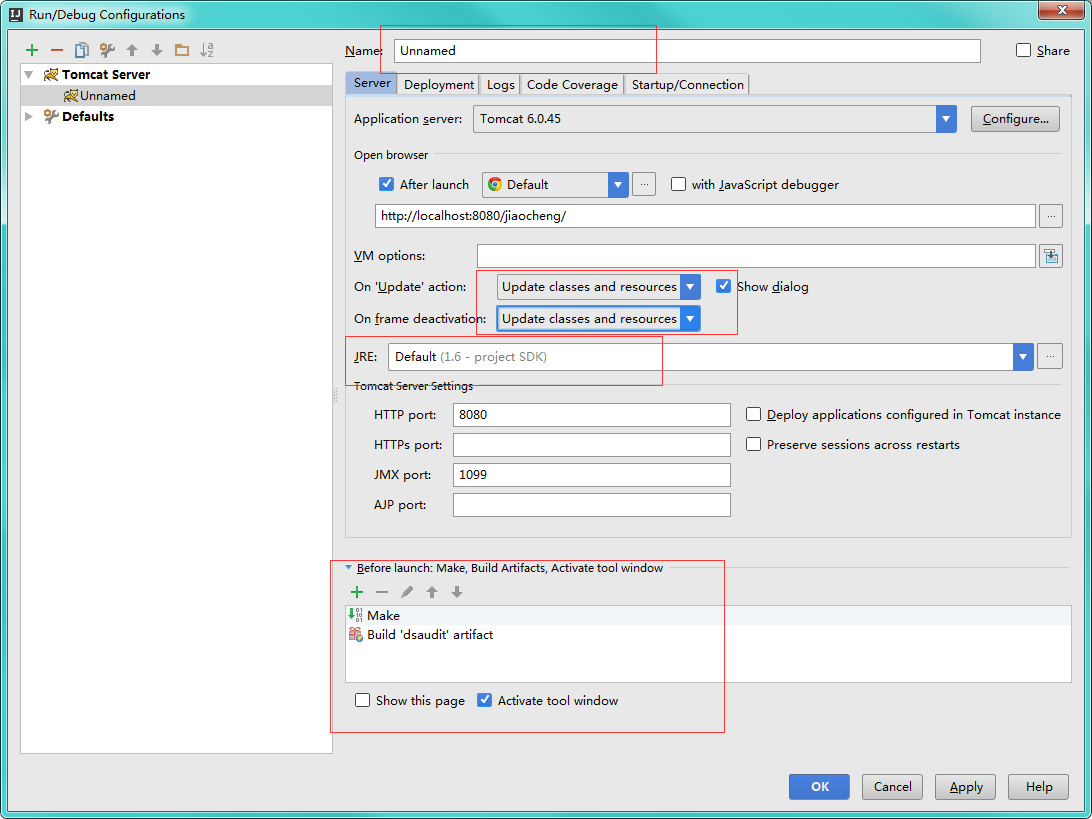The width and height of the screenshot is (1092, 819).
Task: Browse for alternative JRE ellipsis
Action: pyautogui.click(x=1050, y=357)
